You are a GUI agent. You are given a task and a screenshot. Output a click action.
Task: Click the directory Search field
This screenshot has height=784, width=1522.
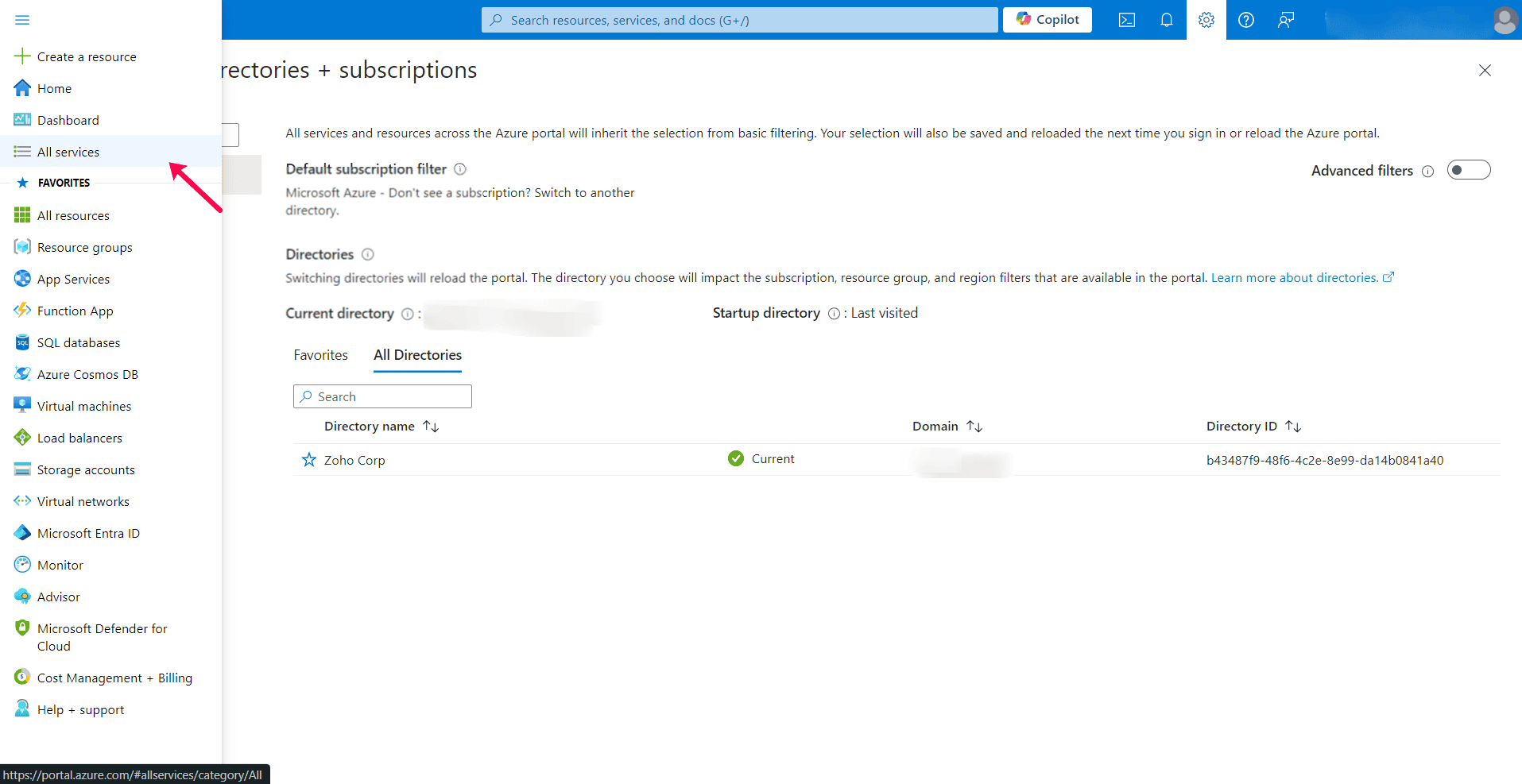click(x=382, y=396)
